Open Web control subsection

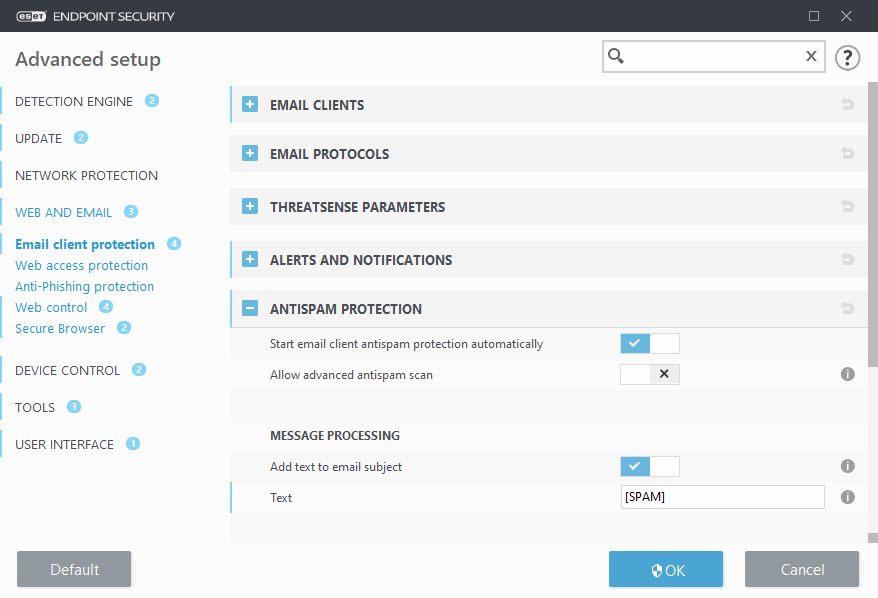[51, 307]
